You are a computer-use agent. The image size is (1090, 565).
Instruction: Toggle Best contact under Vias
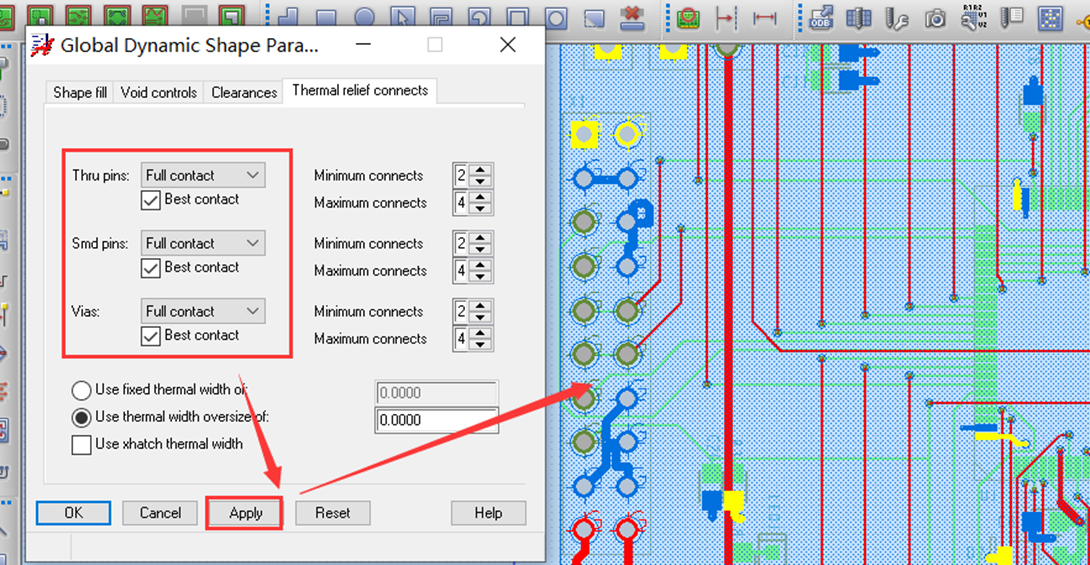[x=150, y=336]
